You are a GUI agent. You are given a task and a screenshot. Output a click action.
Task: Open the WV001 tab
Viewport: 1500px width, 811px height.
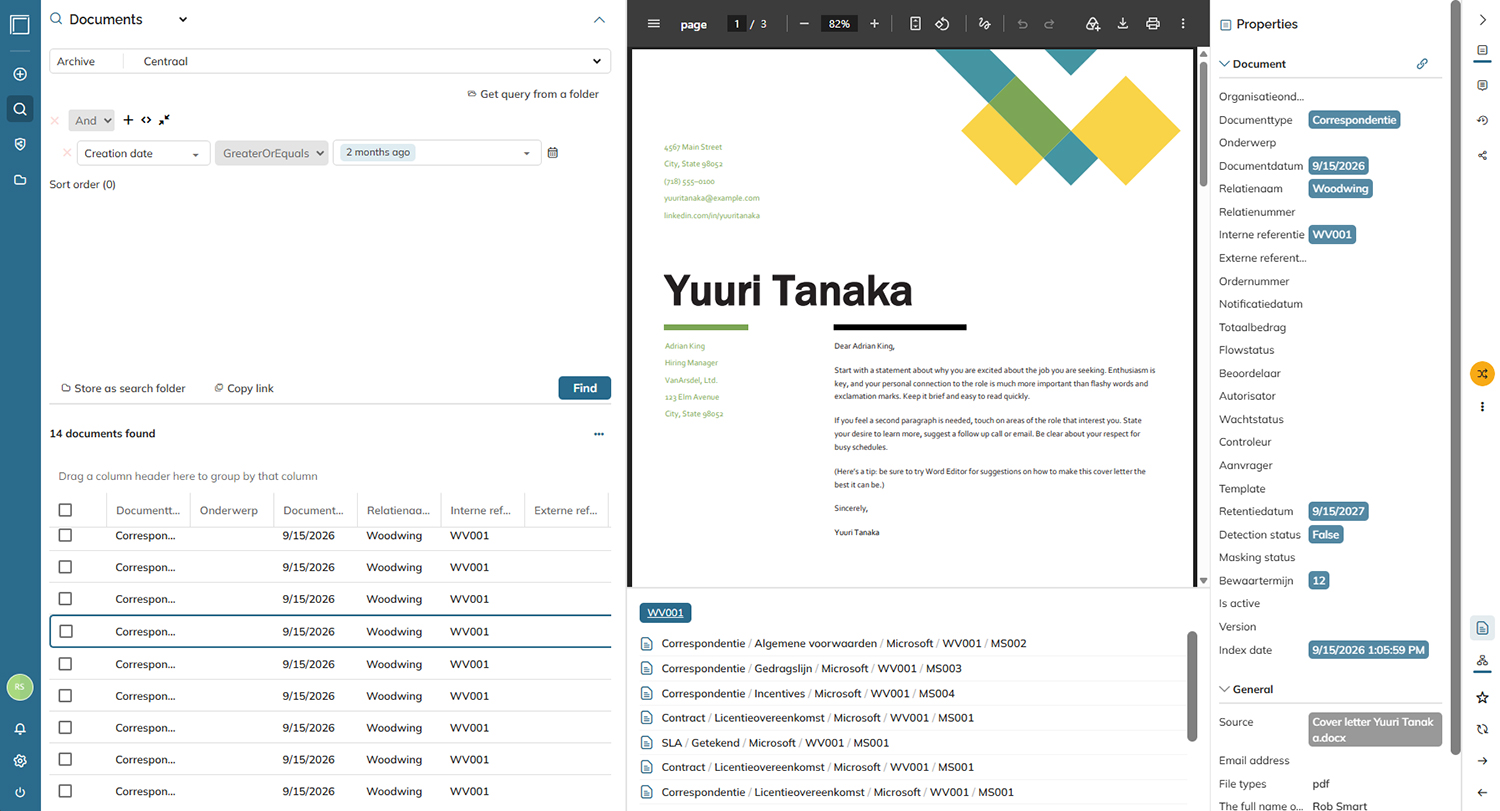(665, 613)
